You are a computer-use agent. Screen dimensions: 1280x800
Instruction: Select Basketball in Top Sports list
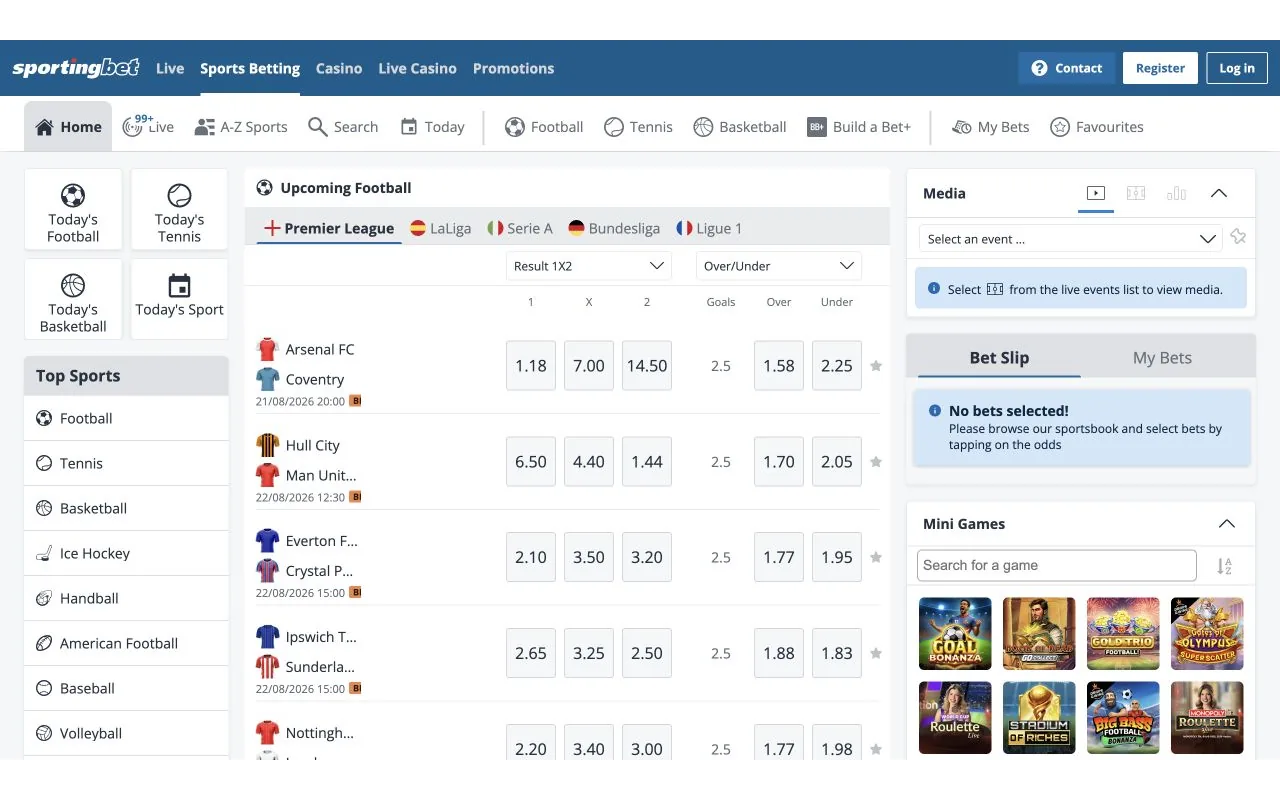126,508
